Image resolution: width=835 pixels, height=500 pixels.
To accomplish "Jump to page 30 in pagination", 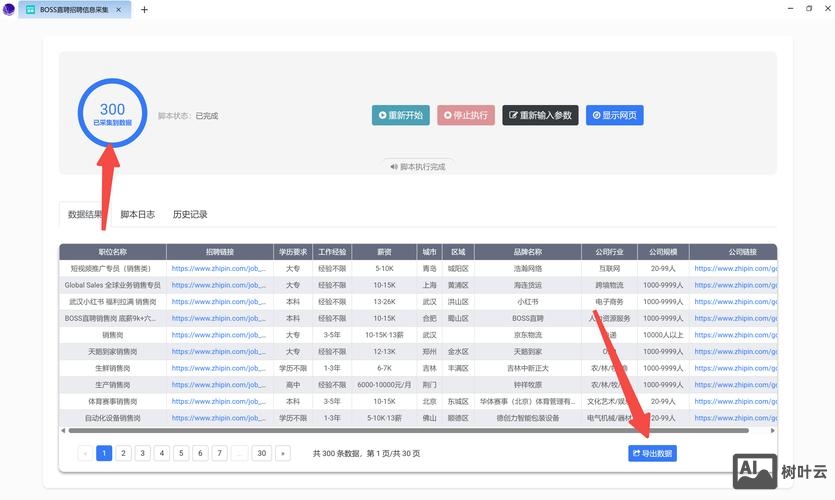I will point(262,453).
